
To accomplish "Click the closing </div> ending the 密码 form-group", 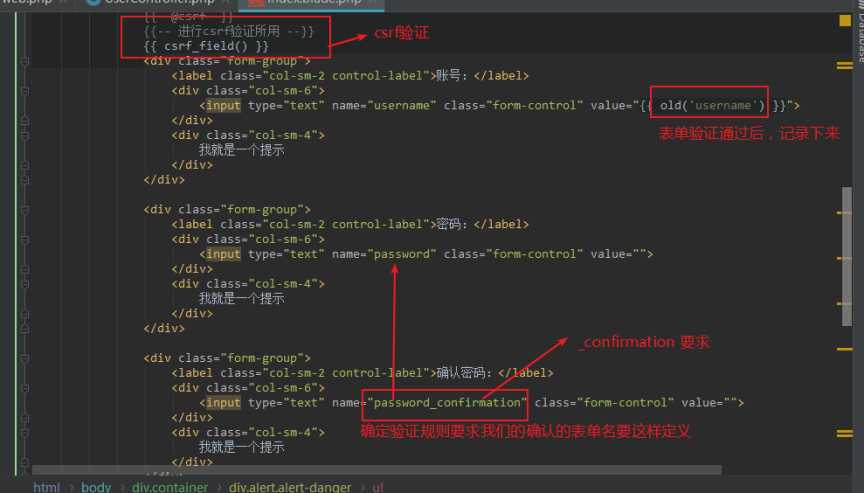I will click(x=164, y=329).
